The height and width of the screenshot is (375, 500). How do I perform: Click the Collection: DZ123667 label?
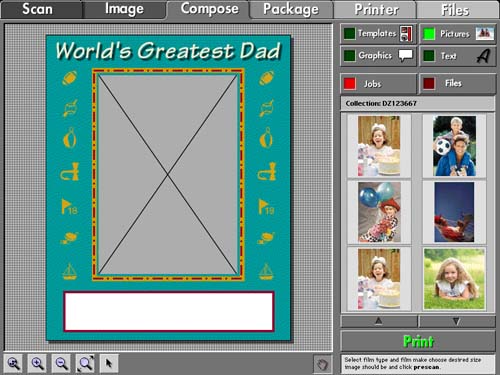pyautogui.click(x=381, y=103)
